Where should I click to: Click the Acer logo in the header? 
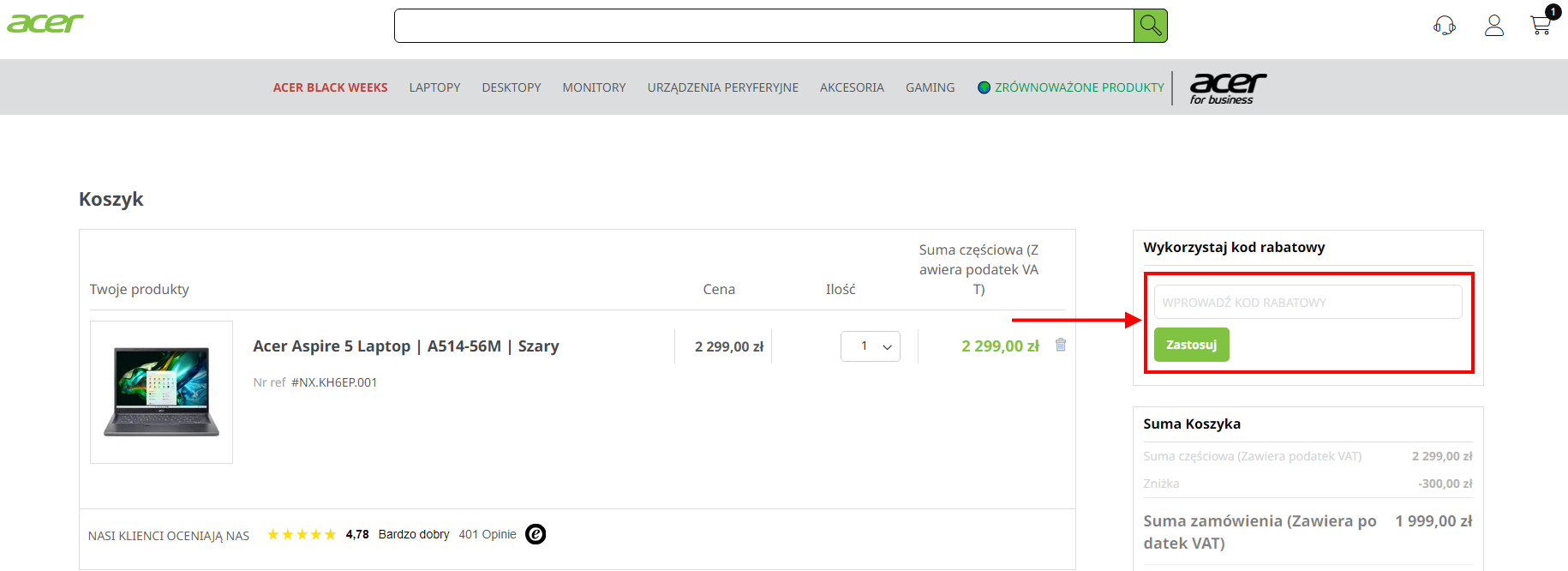click(x=45, y=23)
